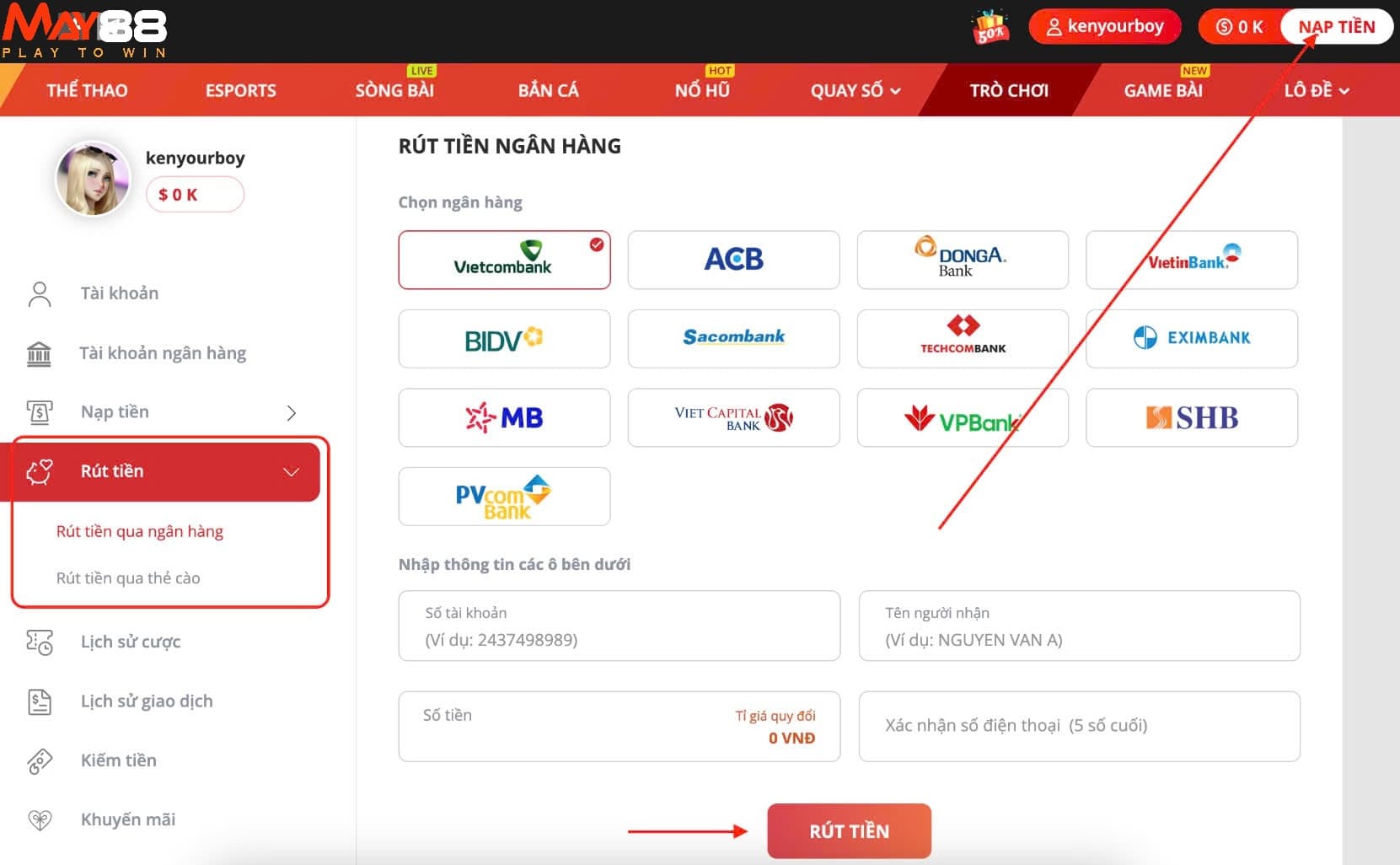Click the kenyourboy avatar picture

93,178
